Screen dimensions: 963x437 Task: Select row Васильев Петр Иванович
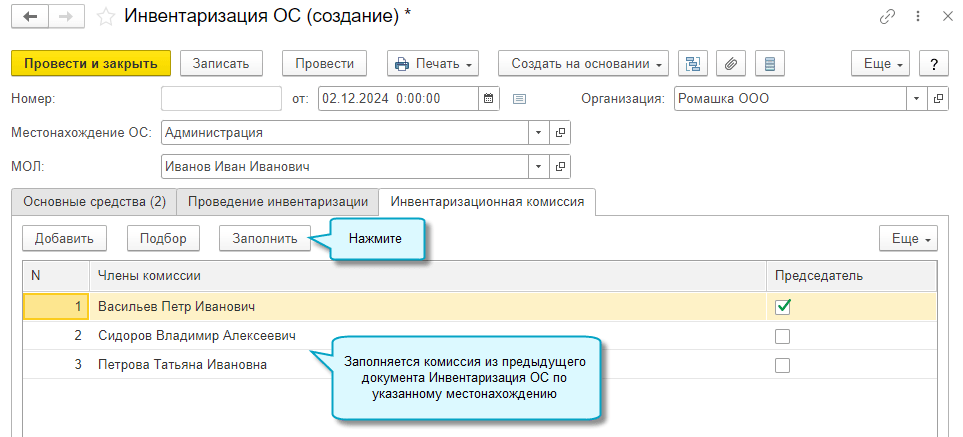click(480, 306)
